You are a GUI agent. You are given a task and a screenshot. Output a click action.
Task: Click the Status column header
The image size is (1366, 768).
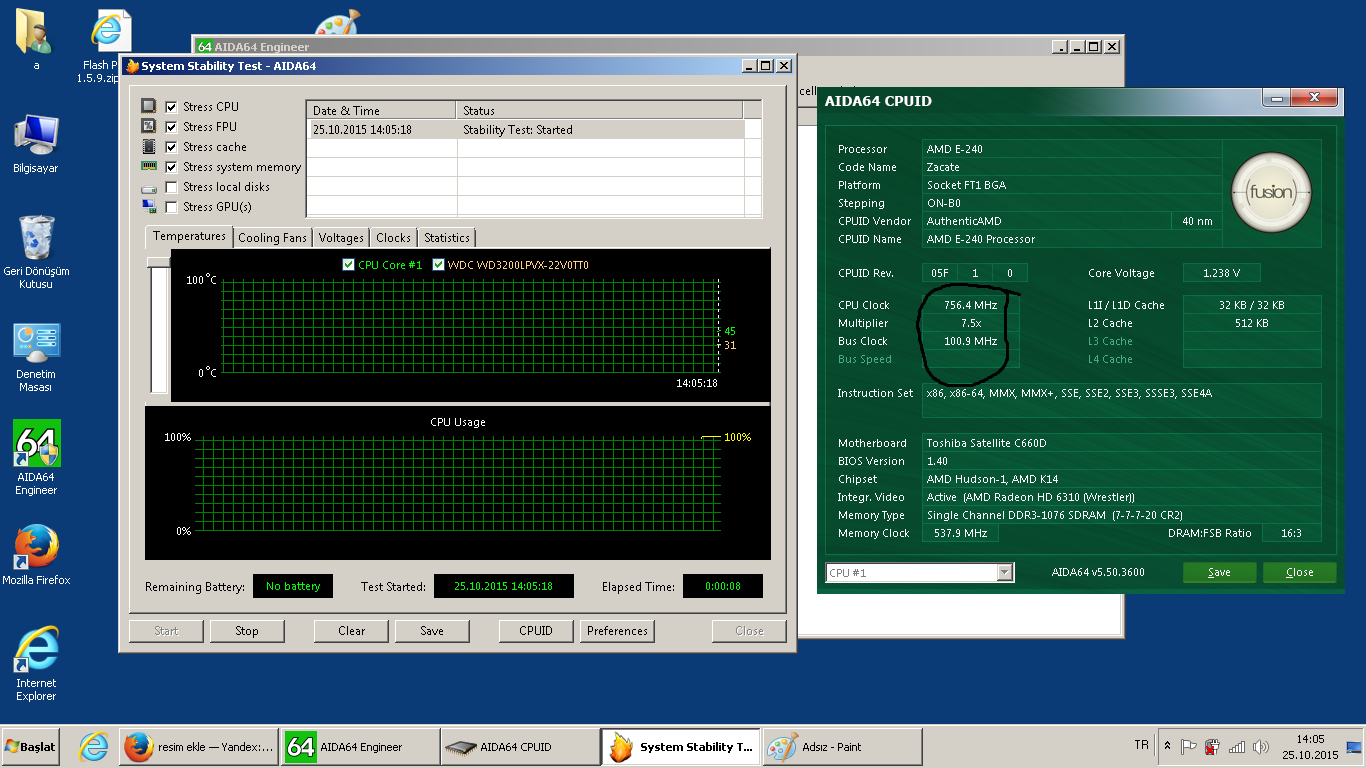600,110
